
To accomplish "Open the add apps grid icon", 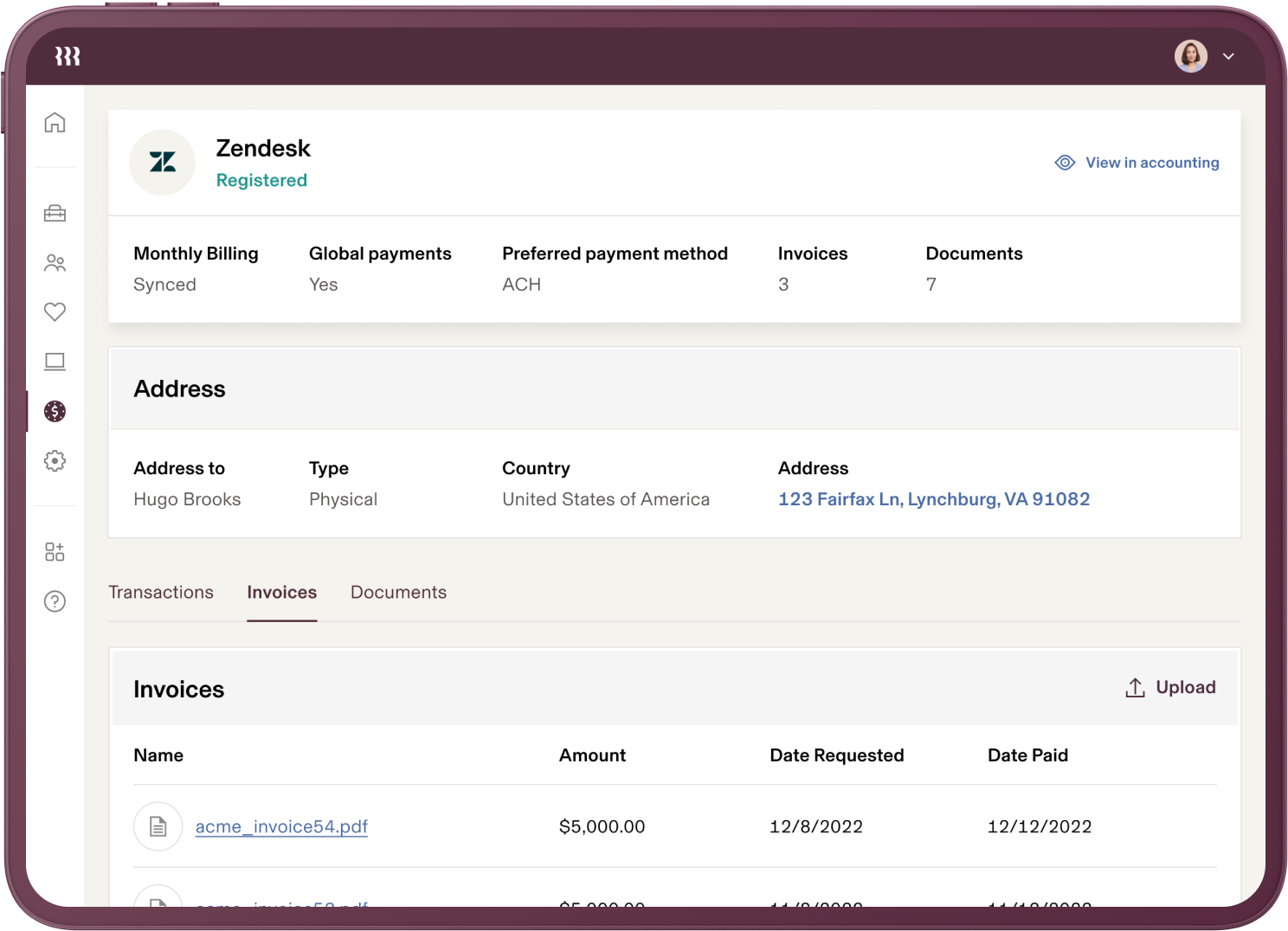I will click(55, 552).
